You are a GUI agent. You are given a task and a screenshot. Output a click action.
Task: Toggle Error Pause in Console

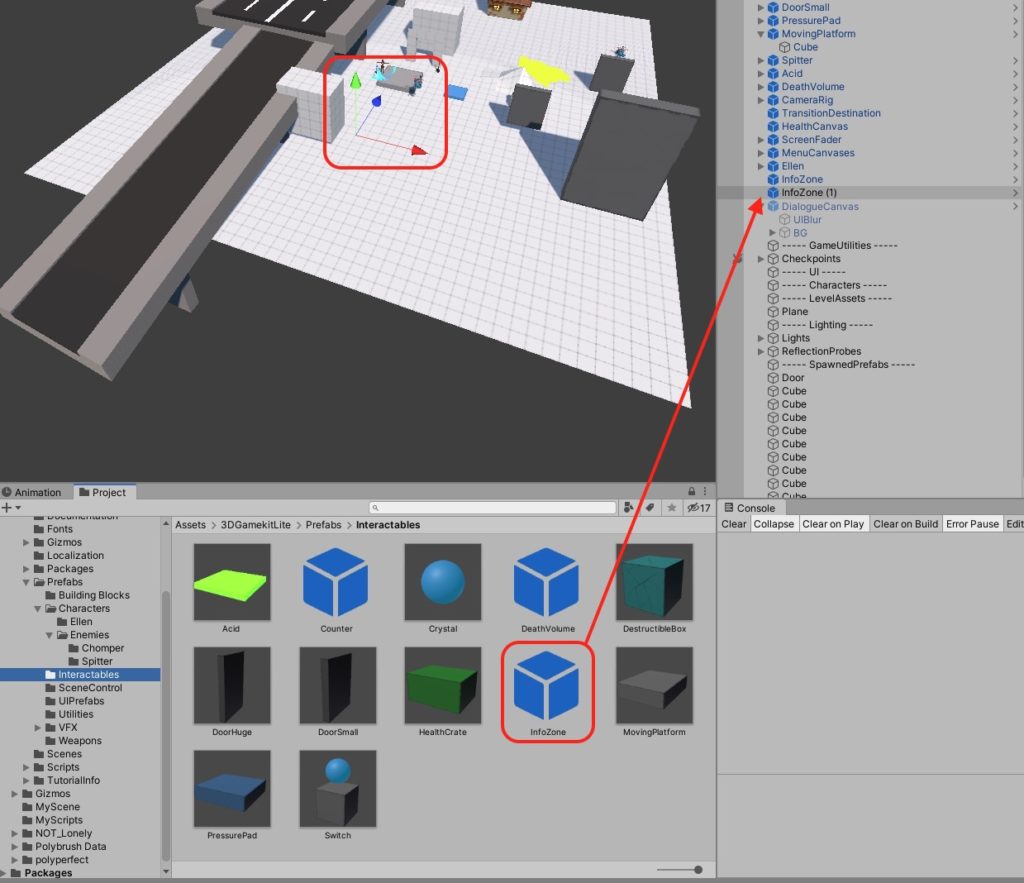[972, 524]
